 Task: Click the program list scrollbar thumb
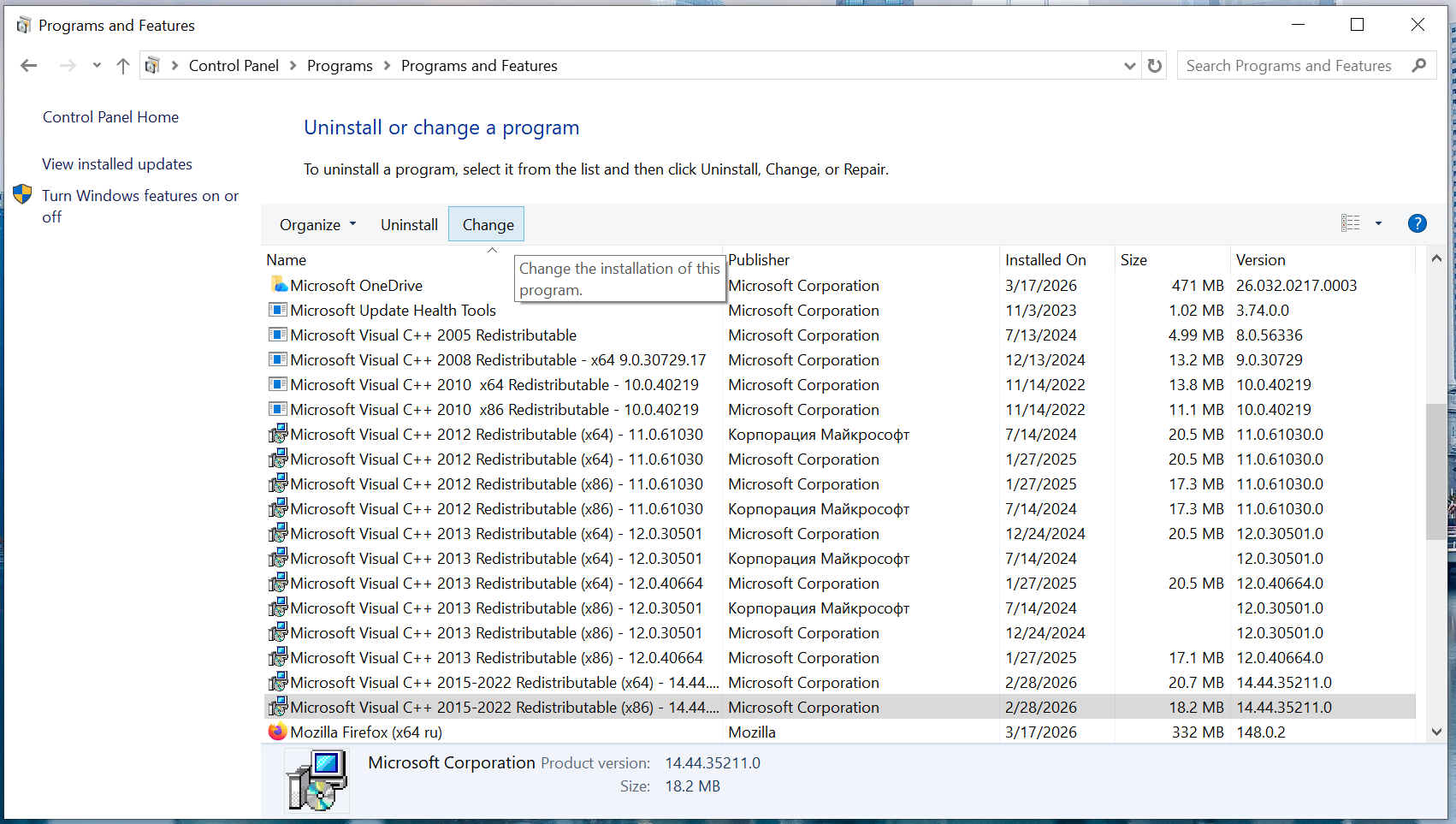point(1436,471)
